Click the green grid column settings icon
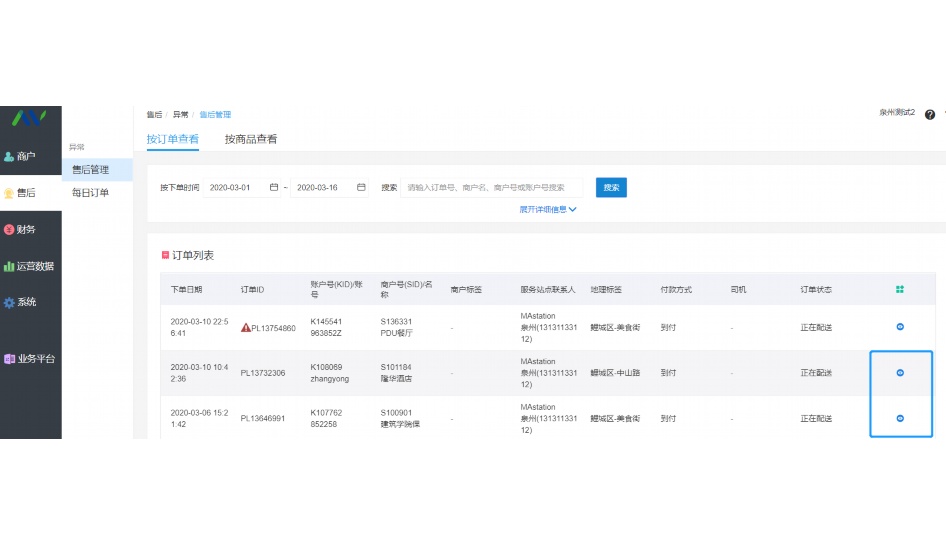Viewport: 946px width, 545px height. [900, 290]
